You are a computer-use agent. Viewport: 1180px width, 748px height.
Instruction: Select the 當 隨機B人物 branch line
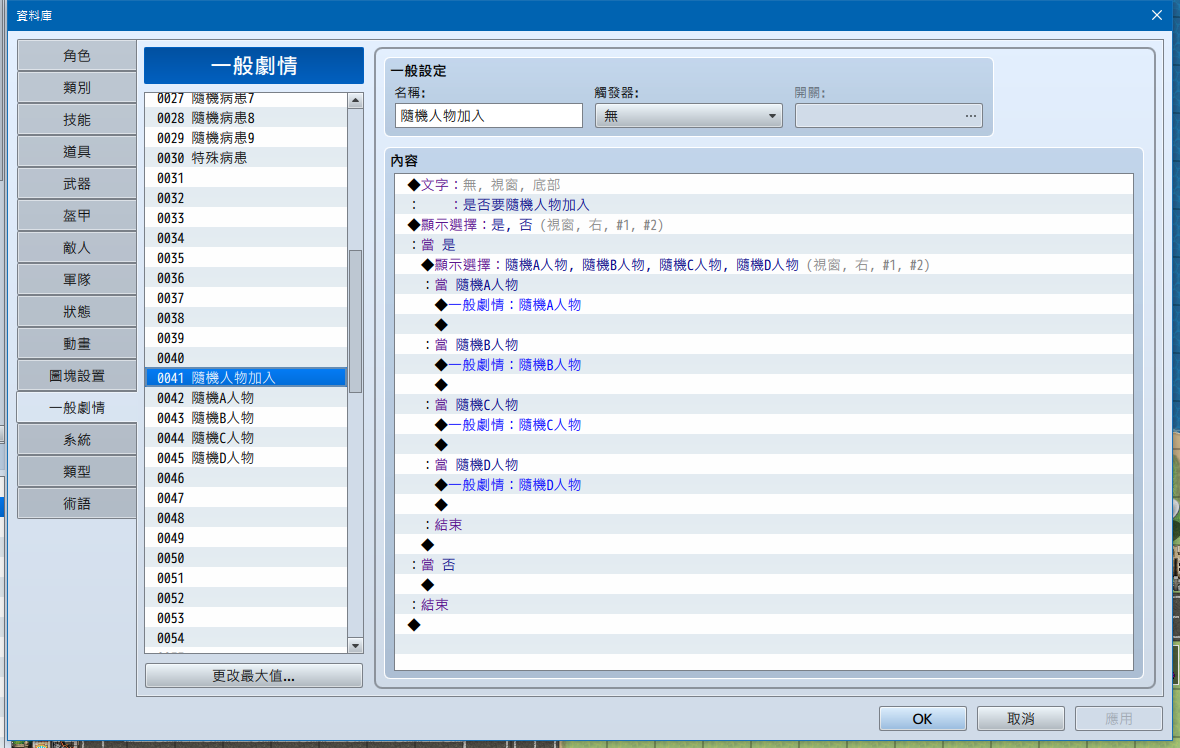pos(764,345)
